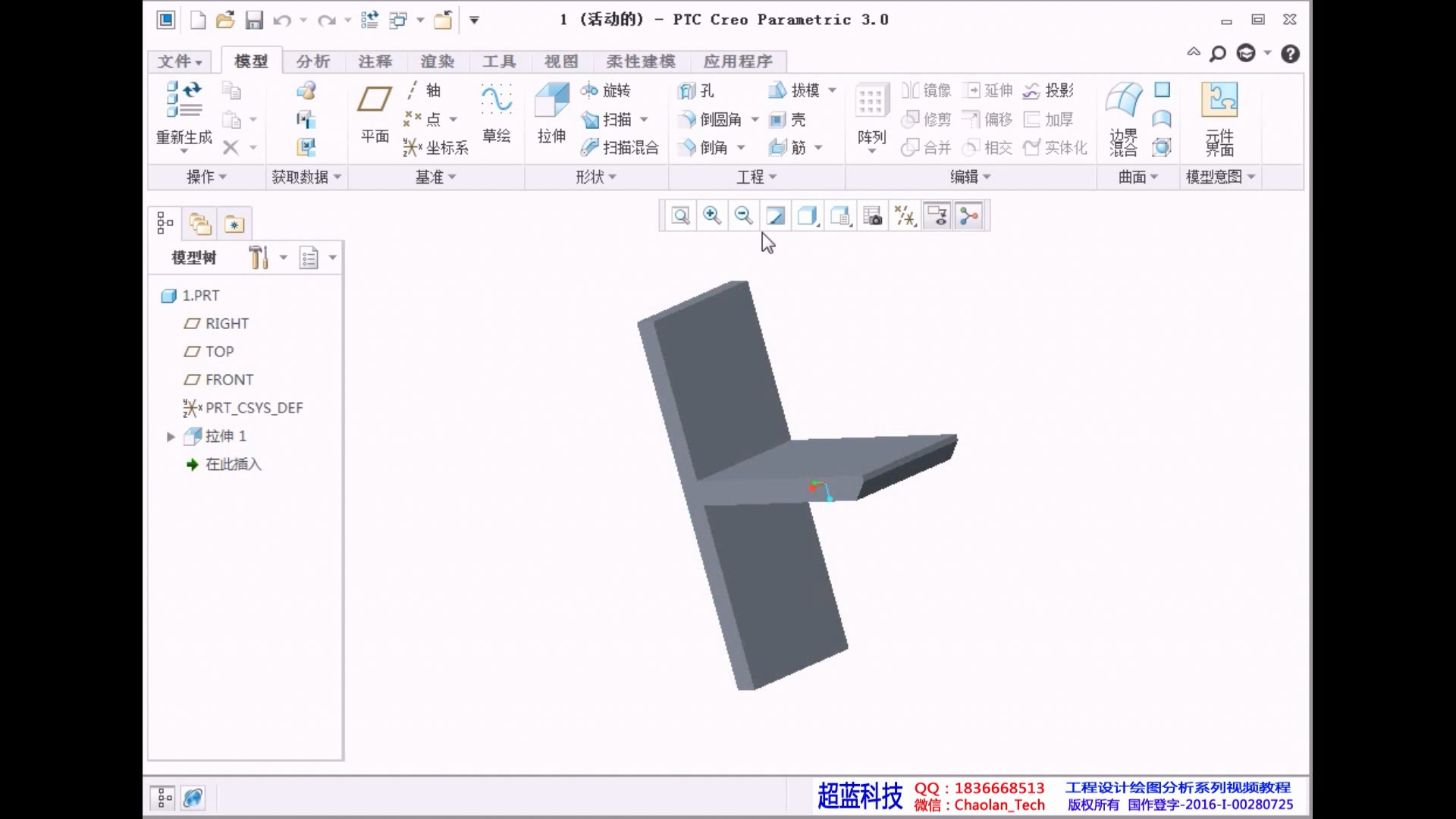
Task: Open the 形状 group dropdown
Action: coord(596,177)
